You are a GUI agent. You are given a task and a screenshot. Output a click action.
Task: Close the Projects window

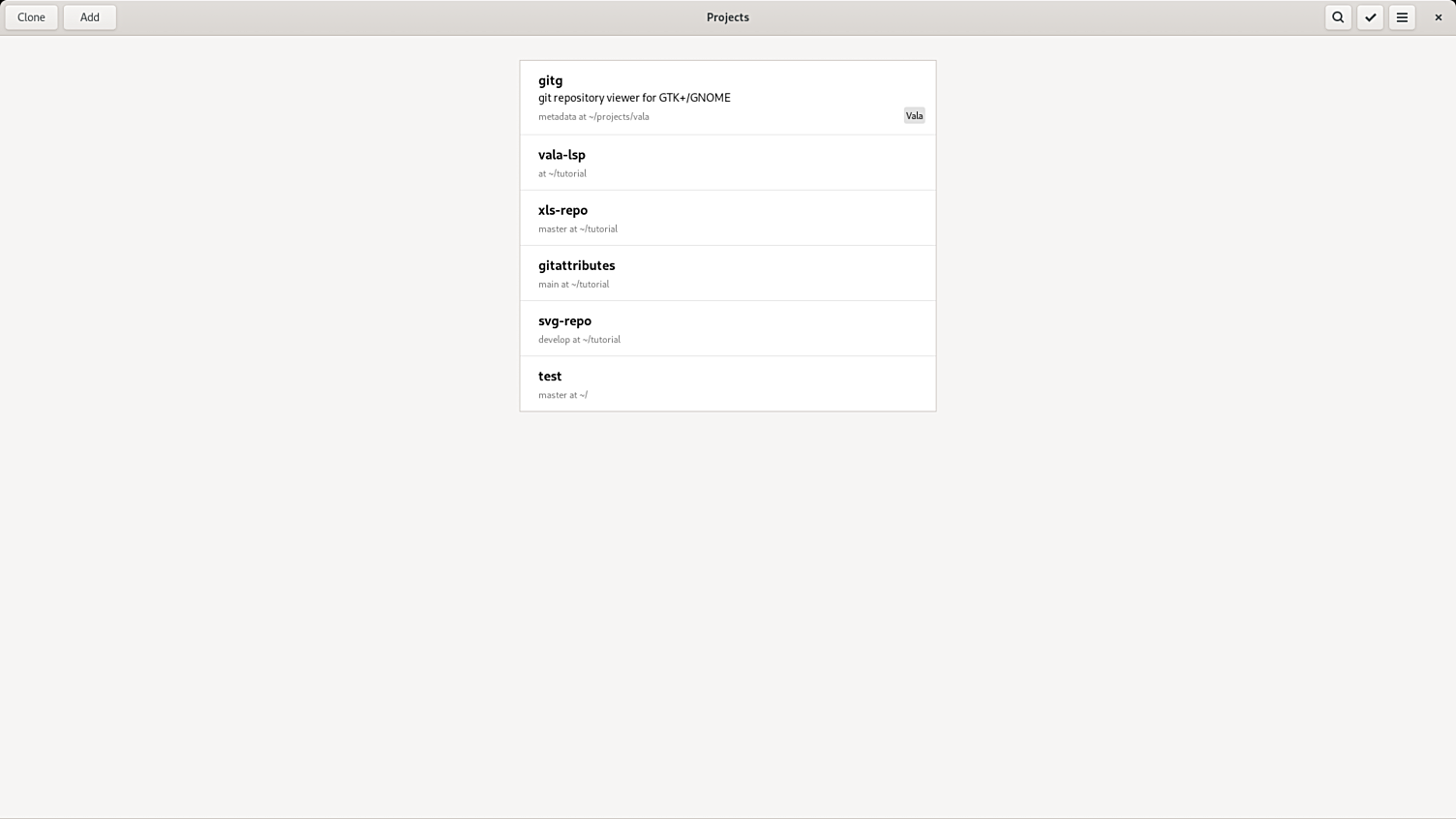(x=1438, y=17)
